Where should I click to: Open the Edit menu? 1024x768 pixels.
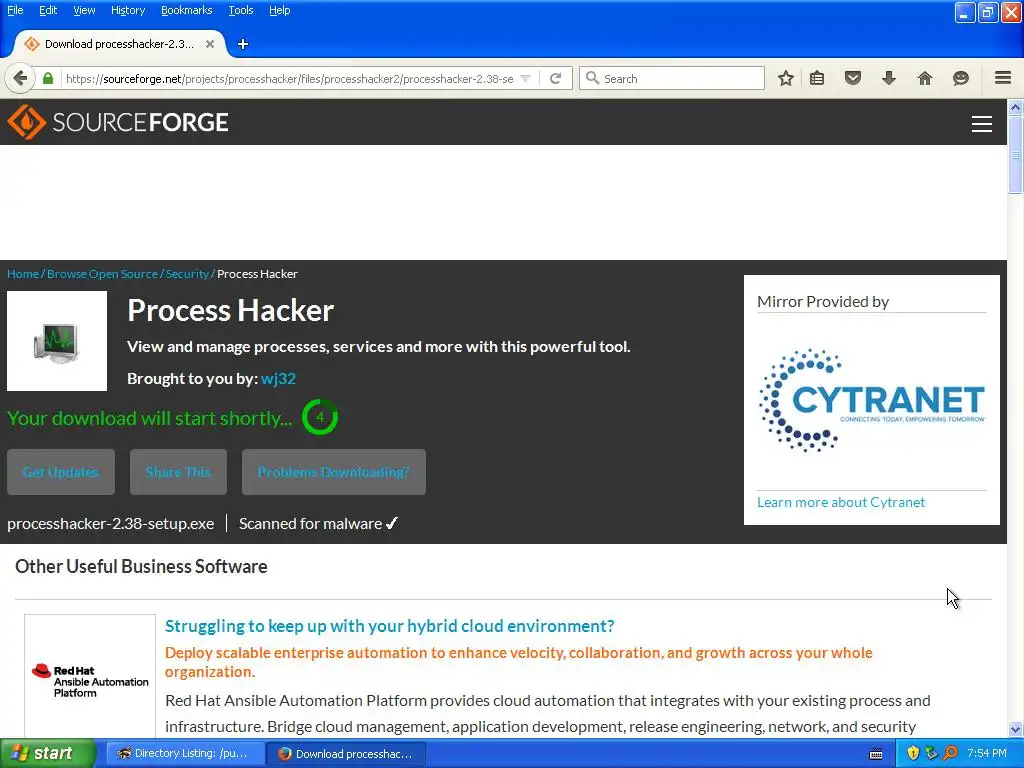pos(48,10)
